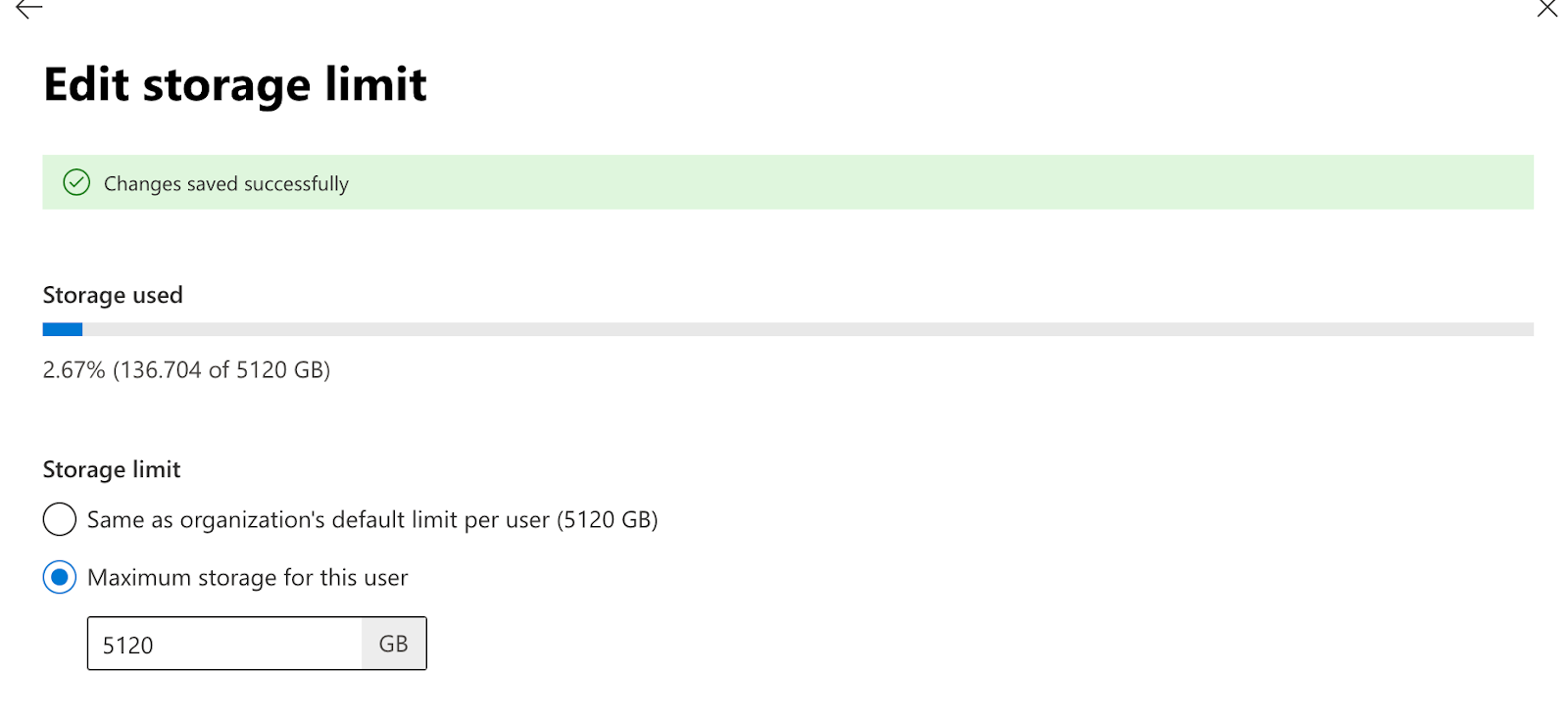
Task: Click the GB unit suffix box
Action: click(393, 645)
